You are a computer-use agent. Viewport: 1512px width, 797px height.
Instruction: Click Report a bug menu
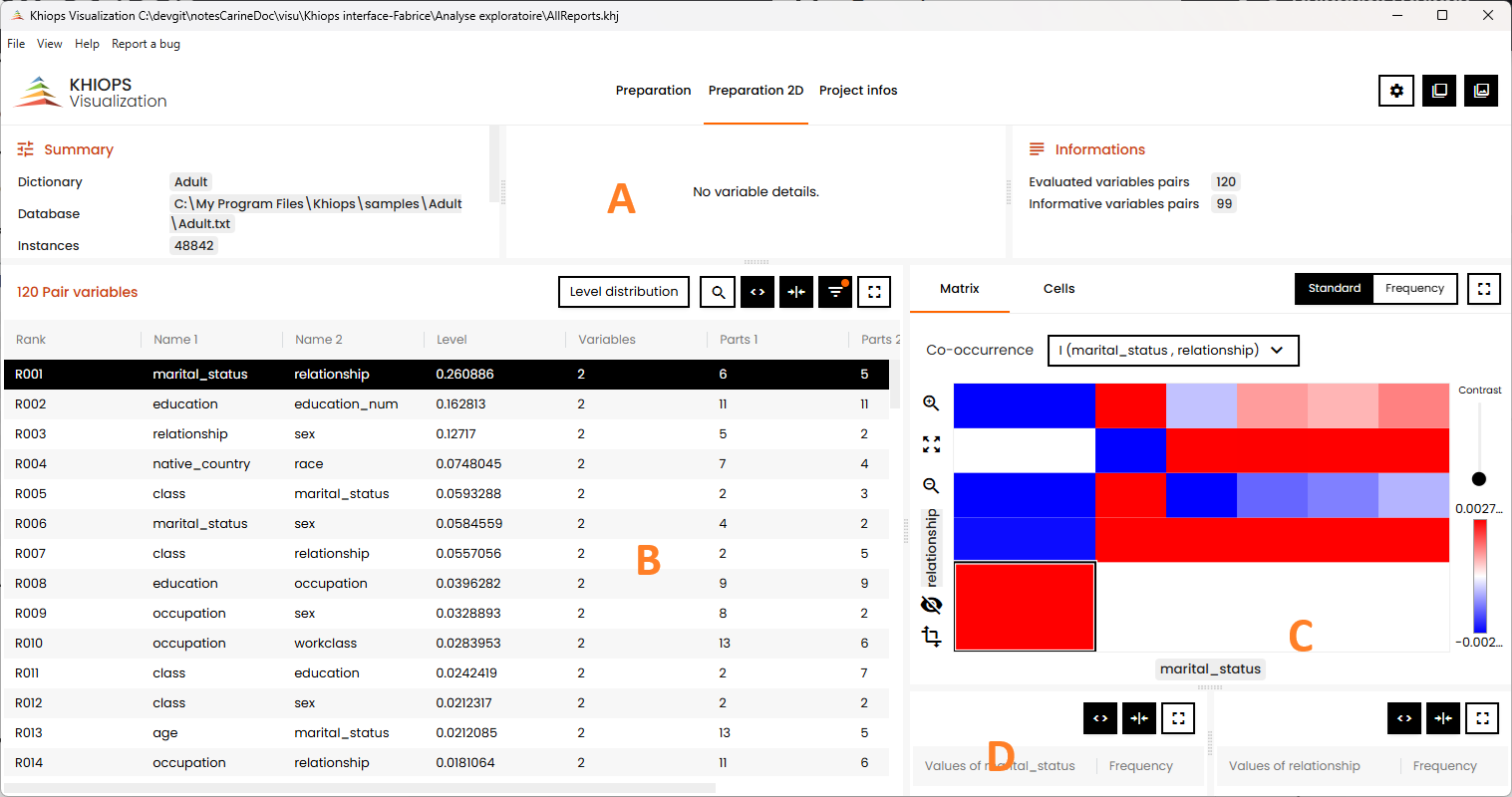point(146,44)
